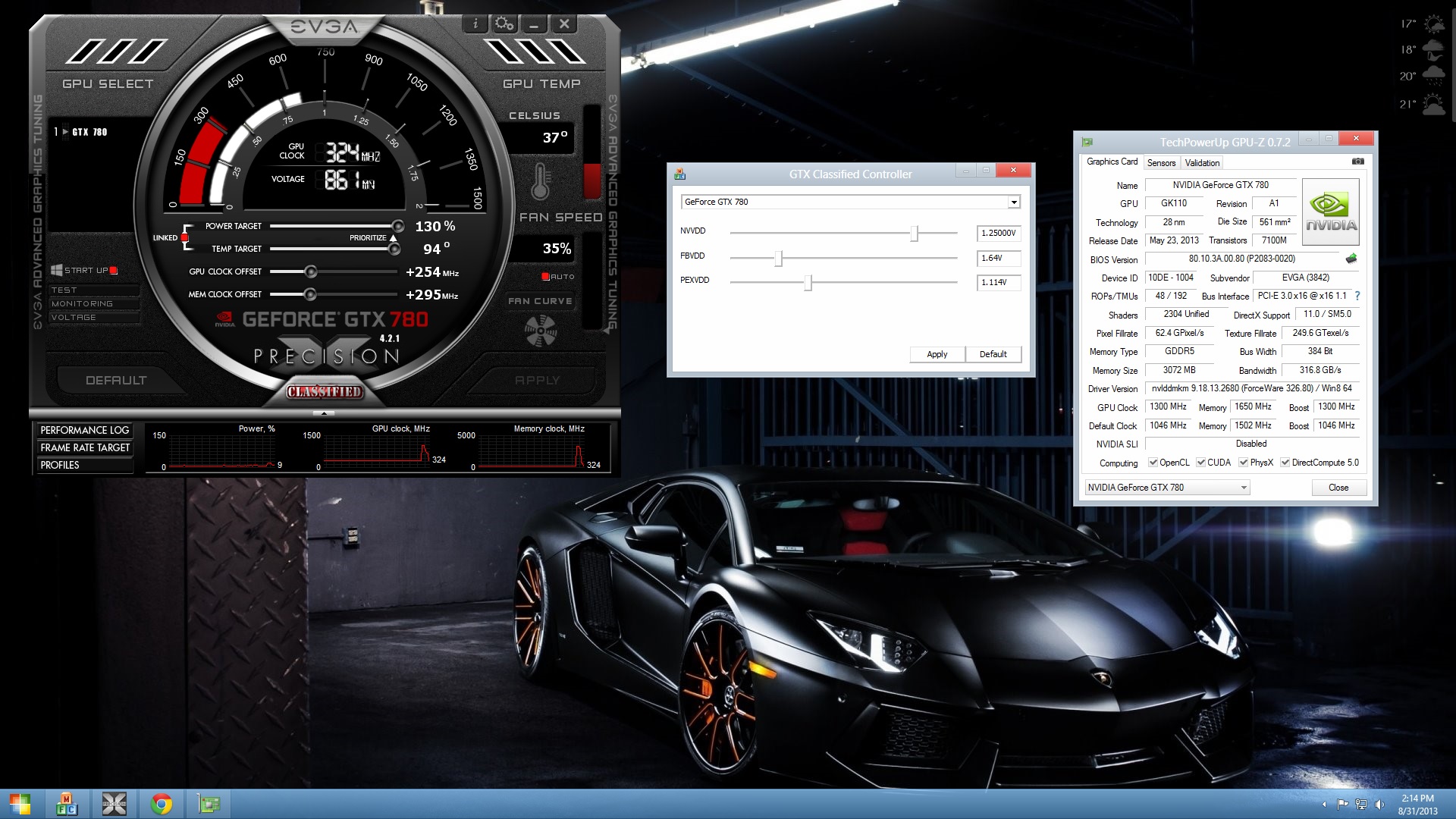Collapse the Precision monitoring panel arrow
This screenshot has width=1456, height=819.
[324, 413]
